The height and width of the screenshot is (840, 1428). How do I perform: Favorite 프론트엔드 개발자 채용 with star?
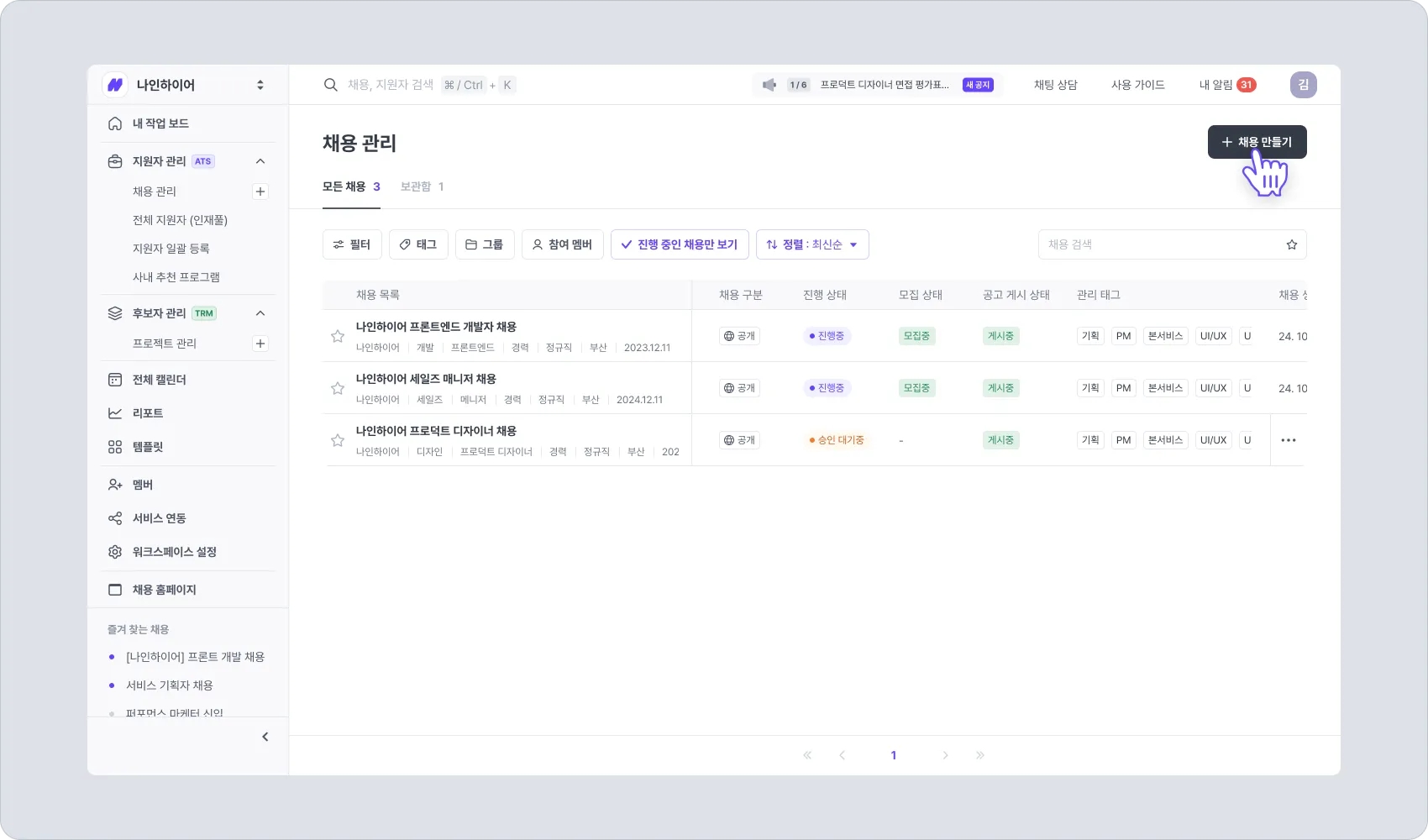click(338, 336)
